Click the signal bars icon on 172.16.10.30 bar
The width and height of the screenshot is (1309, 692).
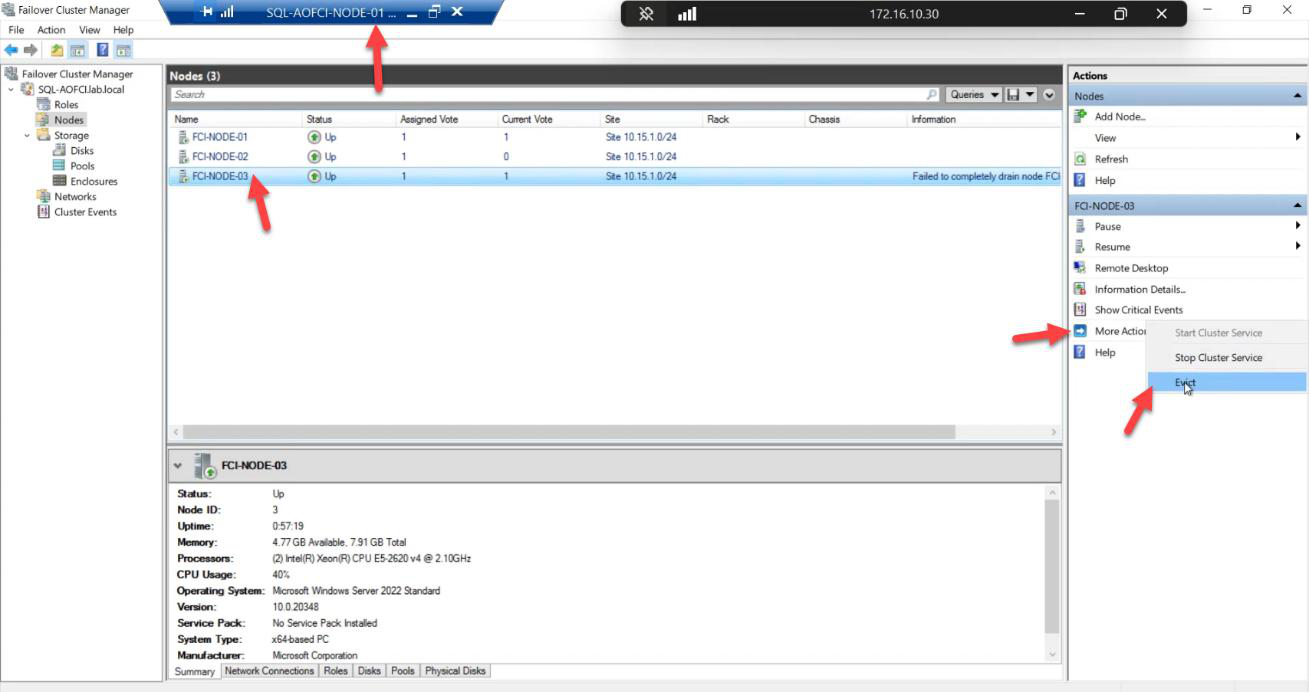(x=687, y=14)
